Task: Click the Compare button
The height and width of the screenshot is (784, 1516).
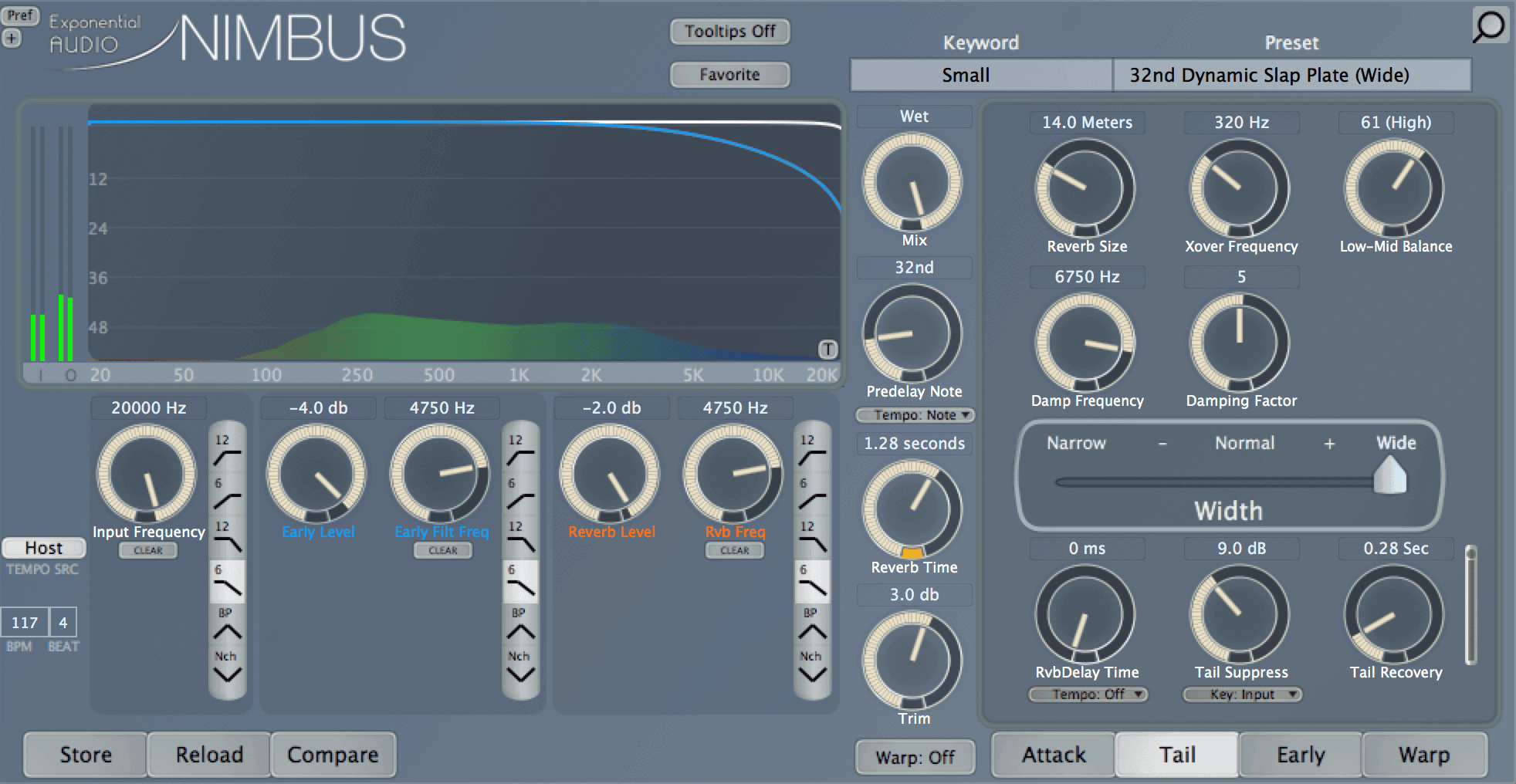Action: pos(333,755)
